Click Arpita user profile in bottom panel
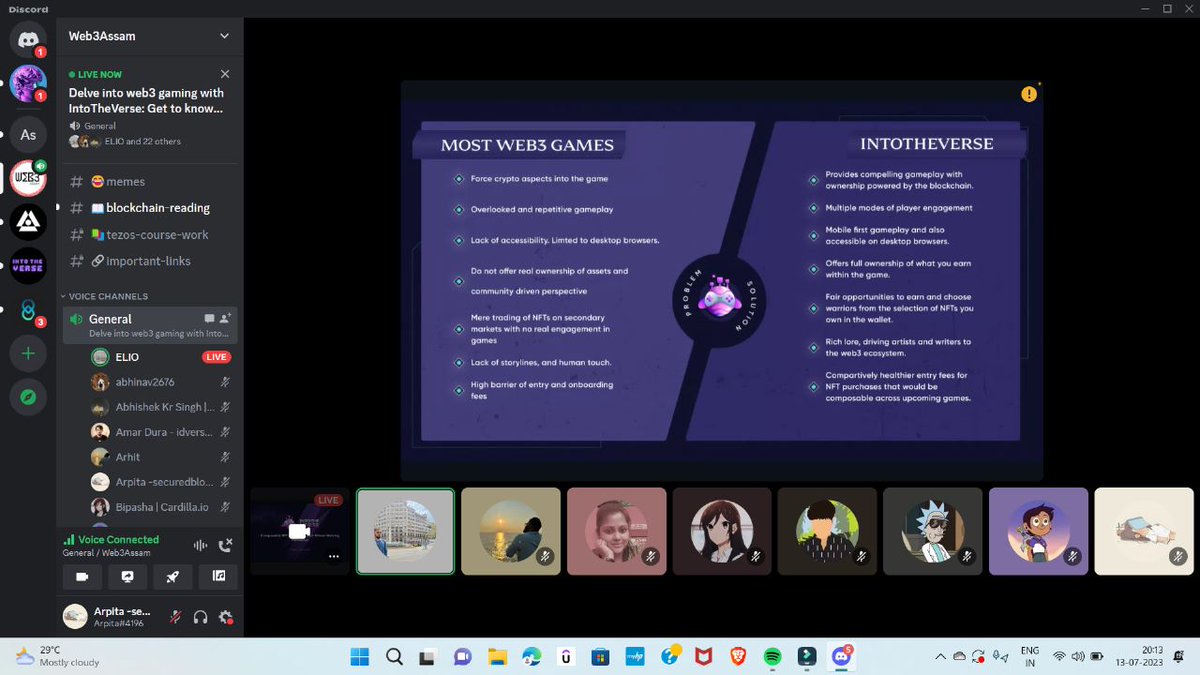1200x675 pixels. tap(110, 616)
